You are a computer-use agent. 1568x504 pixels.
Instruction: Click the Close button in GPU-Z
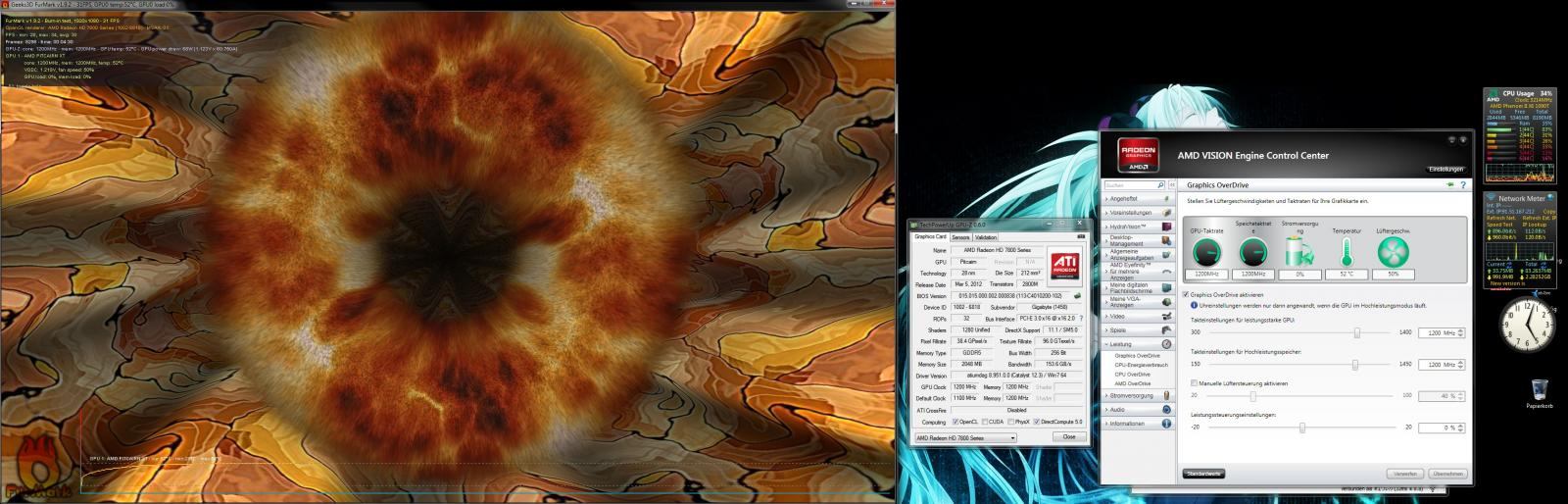[x=1069, y=436]
